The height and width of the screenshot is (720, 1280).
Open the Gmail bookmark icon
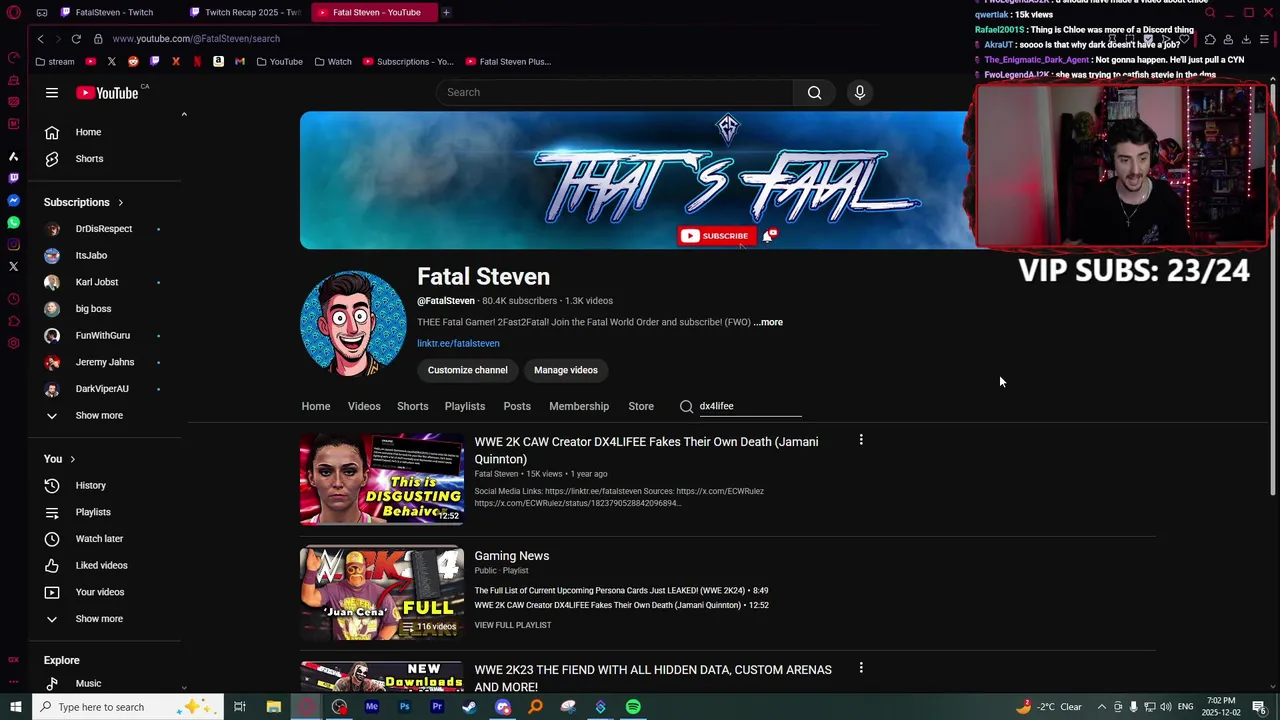point(240,61)
